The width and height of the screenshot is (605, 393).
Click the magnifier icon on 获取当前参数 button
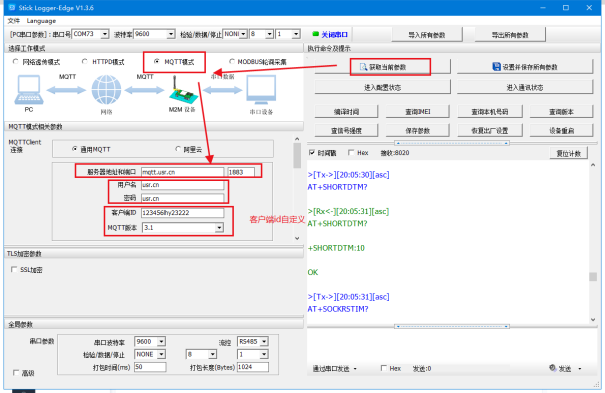[x=363, y=67]
